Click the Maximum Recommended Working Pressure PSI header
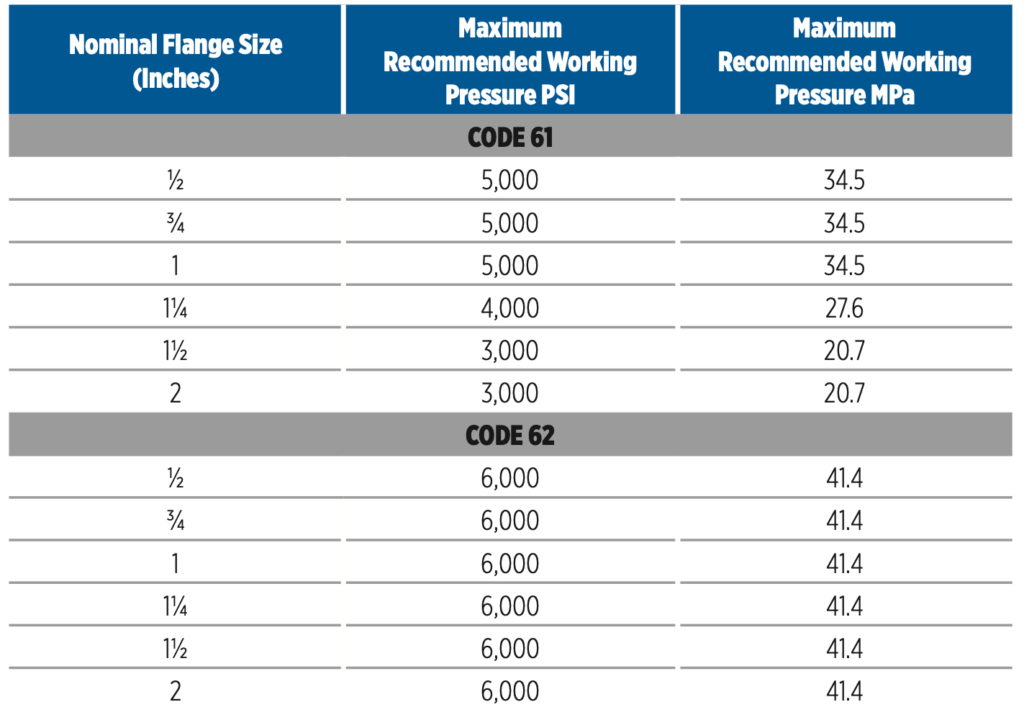Image resolution: width=1024 pixels, height=720 pixels. (x=510, y=61)
